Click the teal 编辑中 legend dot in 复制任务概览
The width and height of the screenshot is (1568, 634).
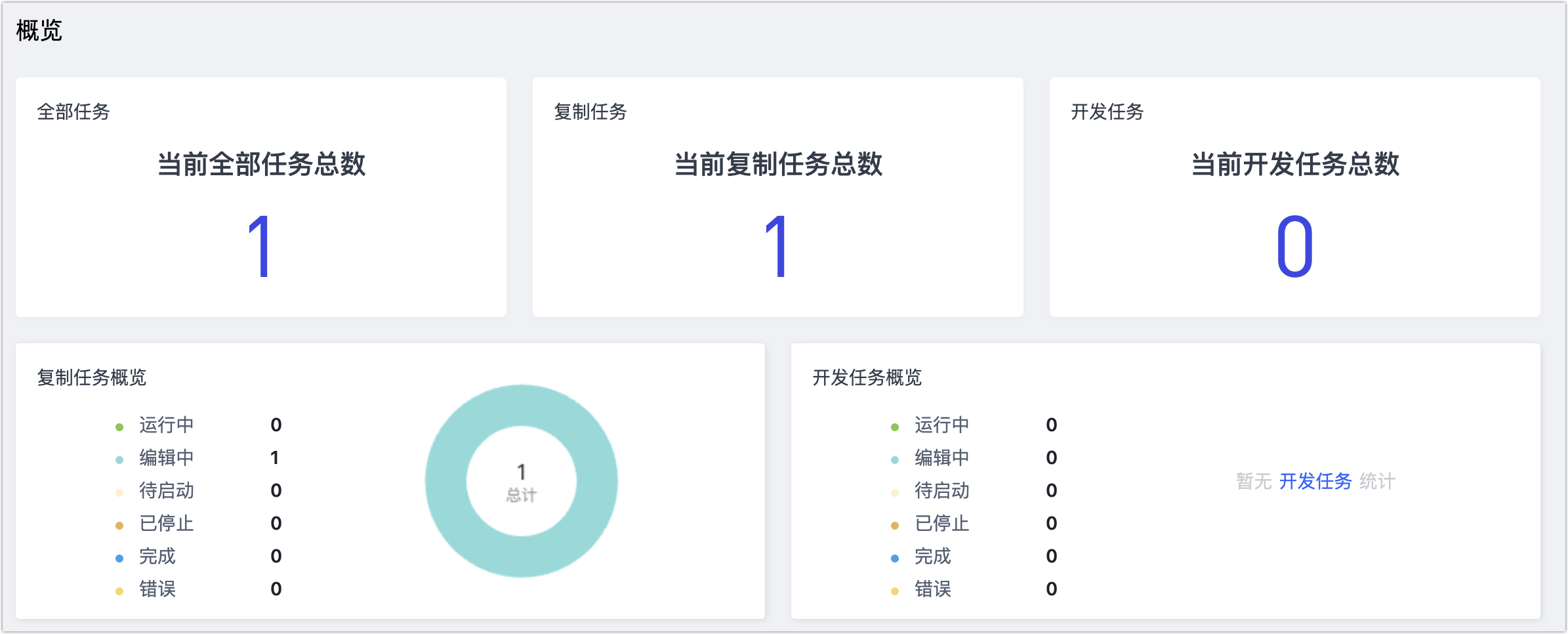(x=119, y=458)
